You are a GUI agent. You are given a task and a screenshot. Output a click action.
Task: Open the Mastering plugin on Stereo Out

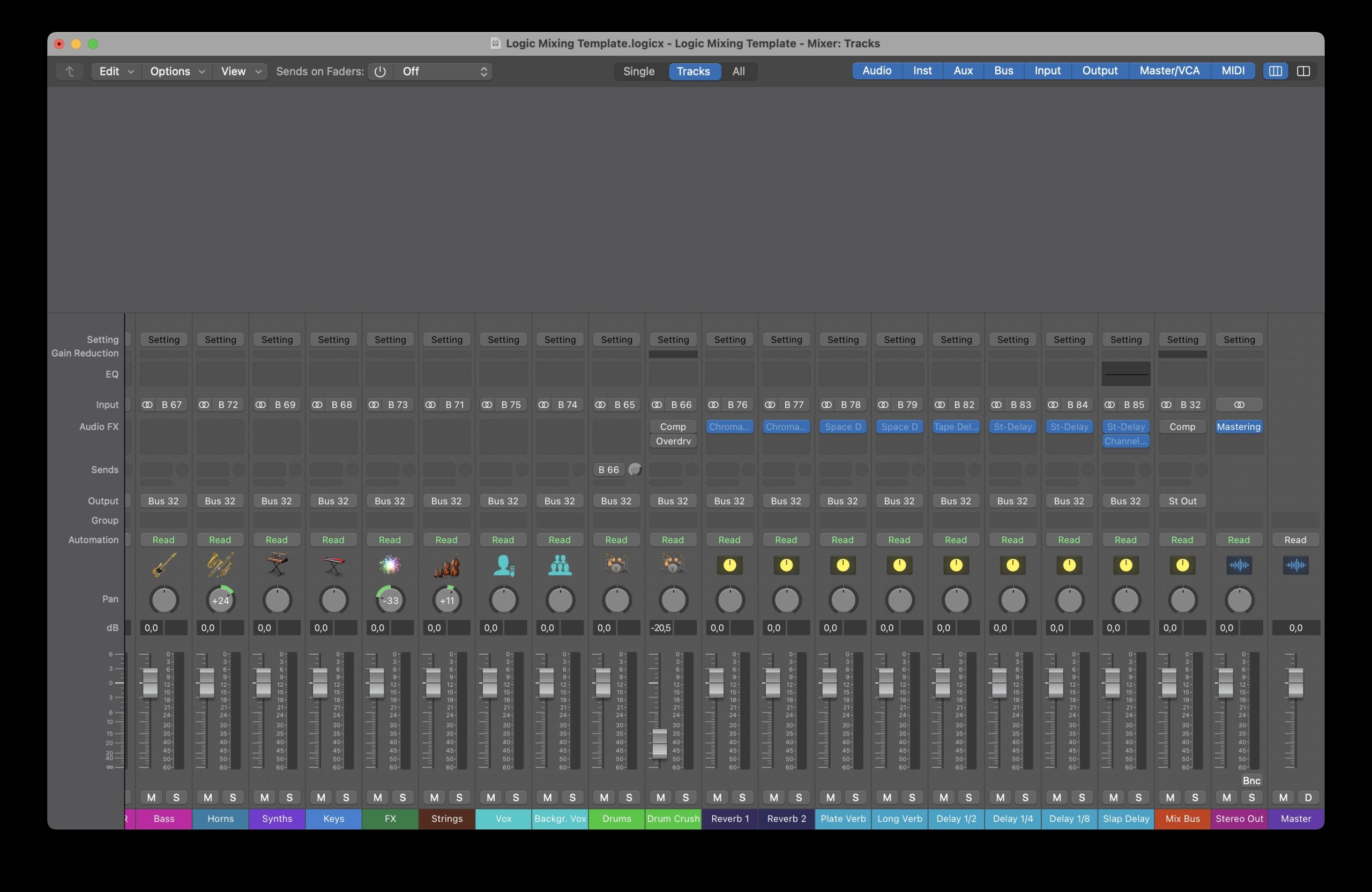[1239, 427]
